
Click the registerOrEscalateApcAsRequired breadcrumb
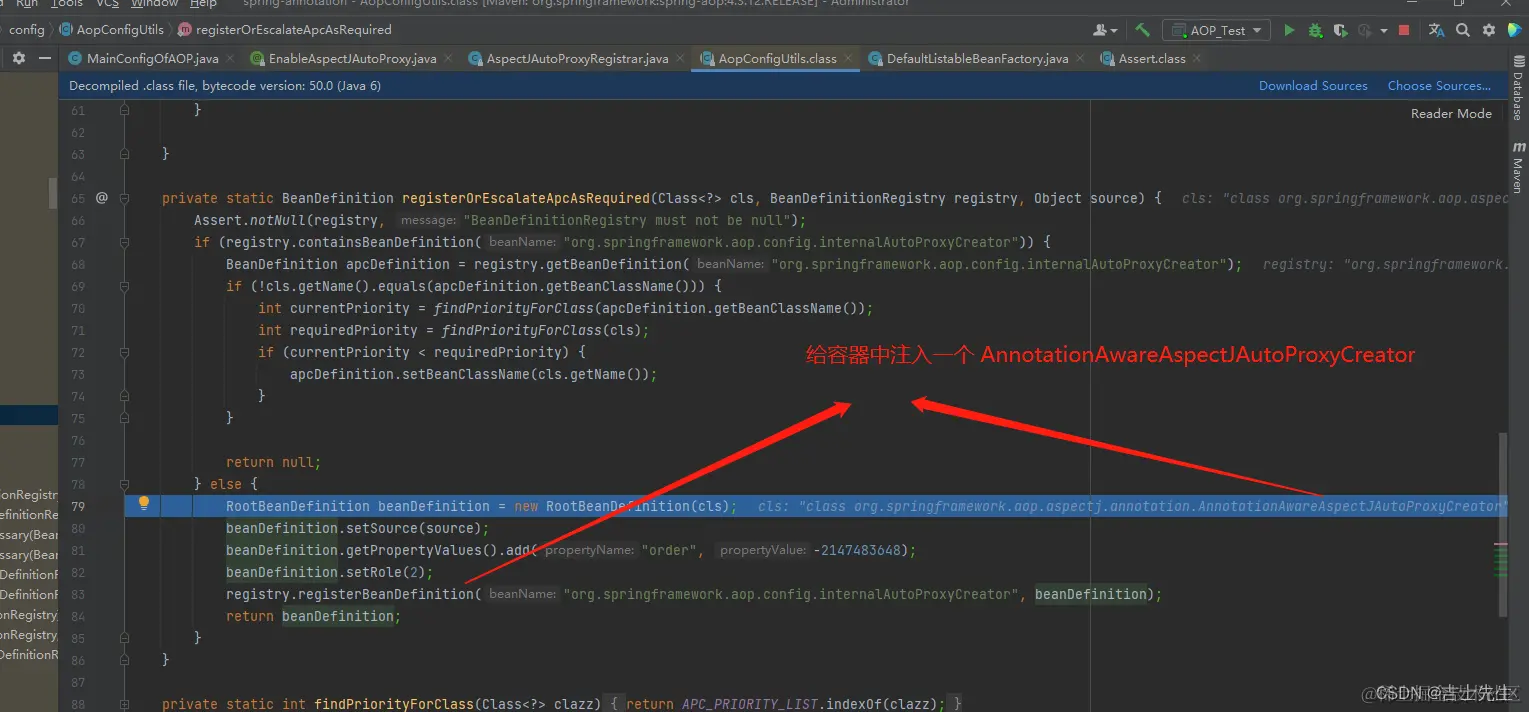[284, 30]
